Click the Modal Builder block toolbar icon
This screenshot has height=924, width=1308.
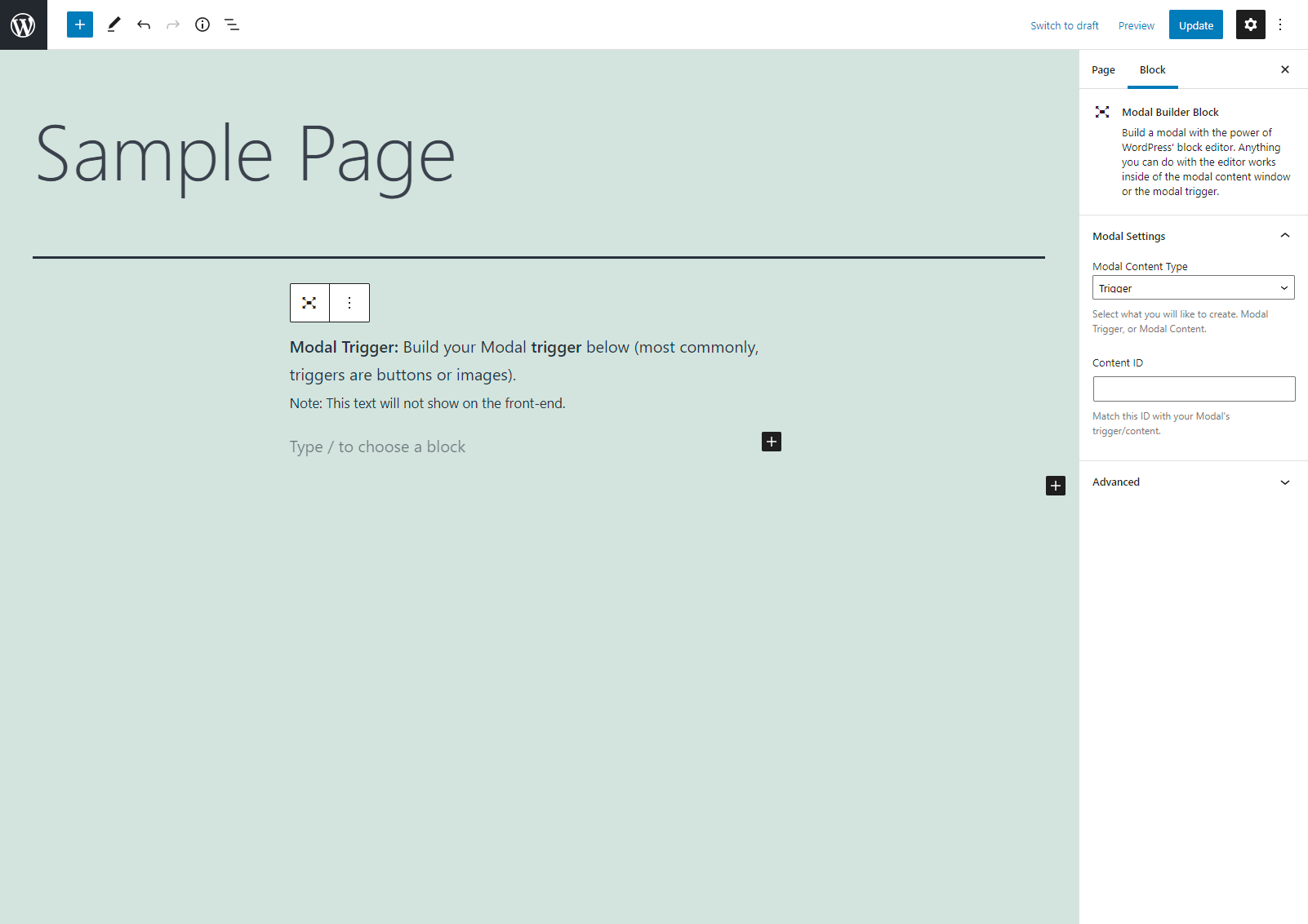click(x=309, y=303)
